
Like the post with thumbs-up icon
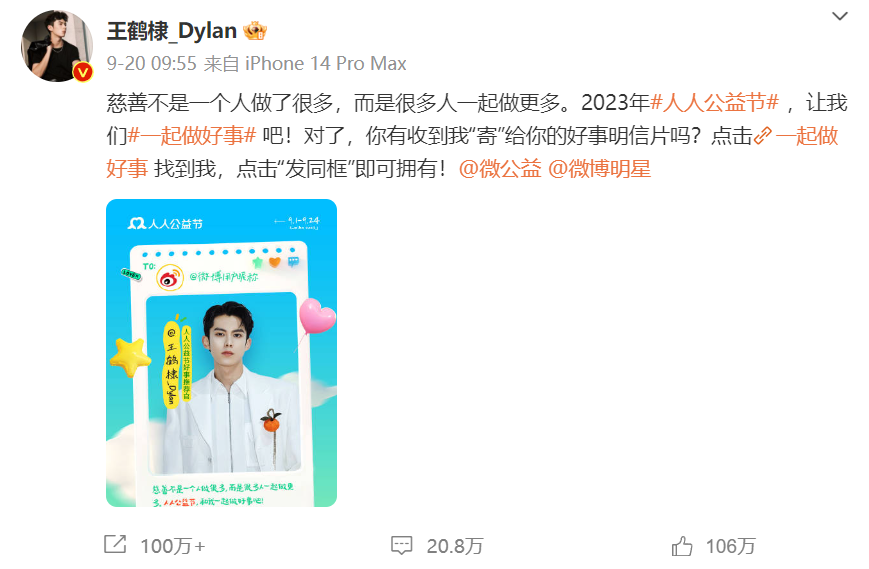[682, 545]
